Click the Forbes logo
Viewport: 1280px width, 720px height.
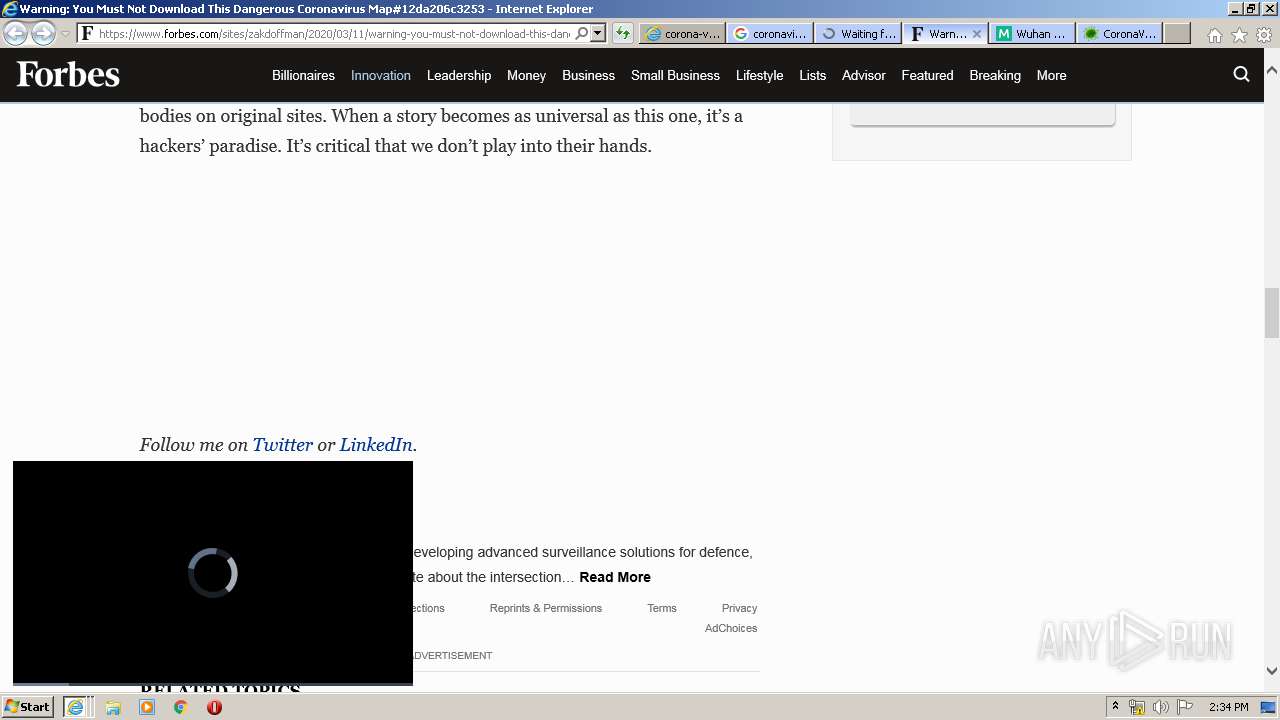coord(68,75)
